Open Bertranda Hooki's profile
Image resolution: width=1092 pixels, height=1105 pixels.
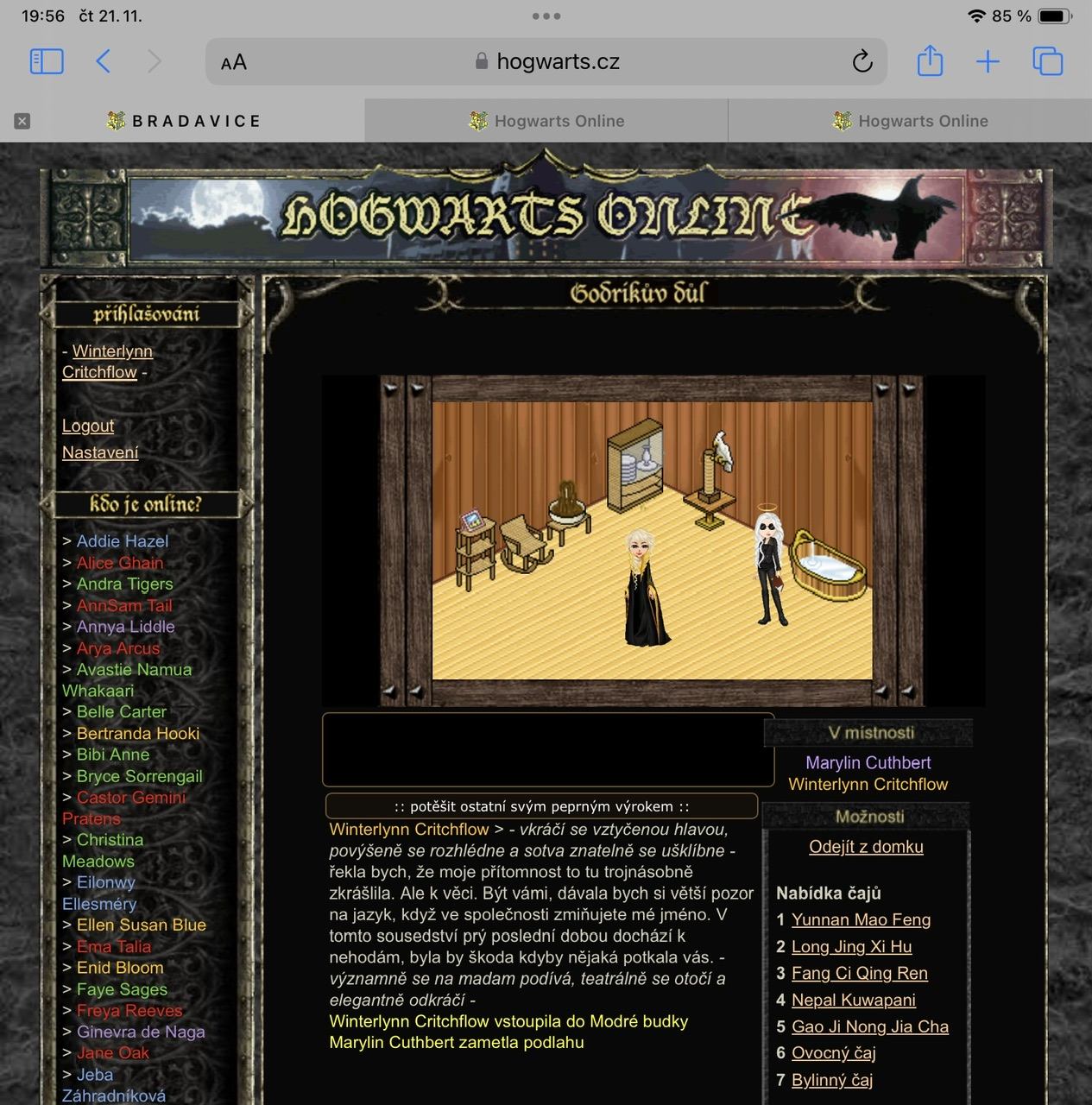[x=138, y=734]
